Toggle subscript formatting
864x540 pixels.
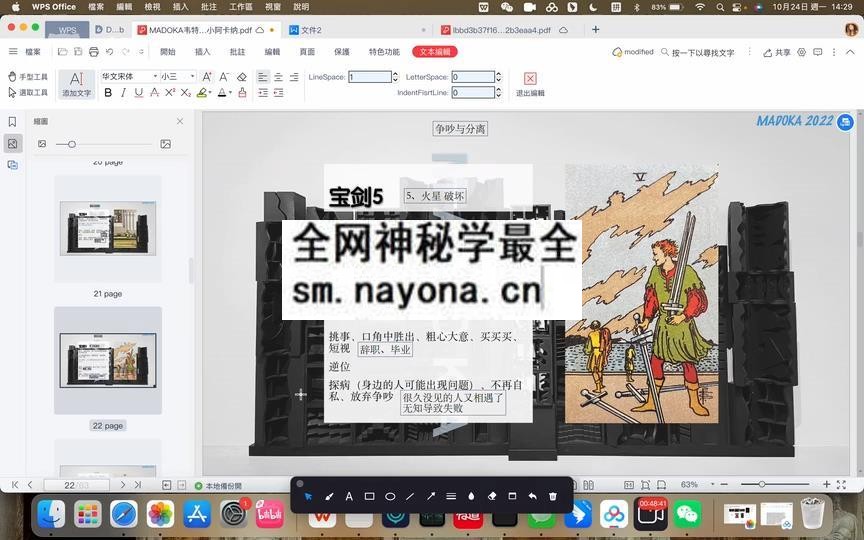(186, 93)
